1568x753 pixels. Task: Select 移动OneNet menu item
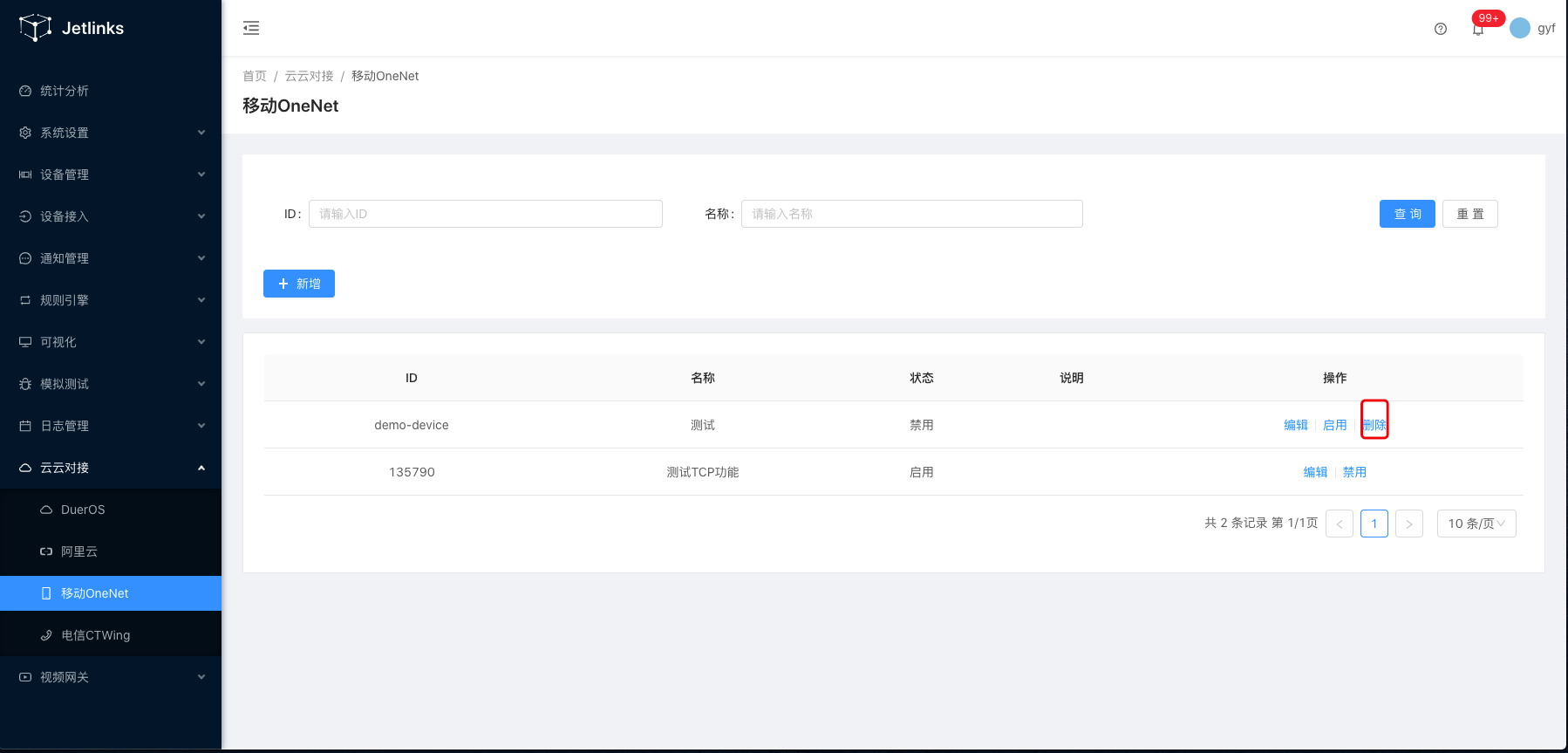coord(94,593)
